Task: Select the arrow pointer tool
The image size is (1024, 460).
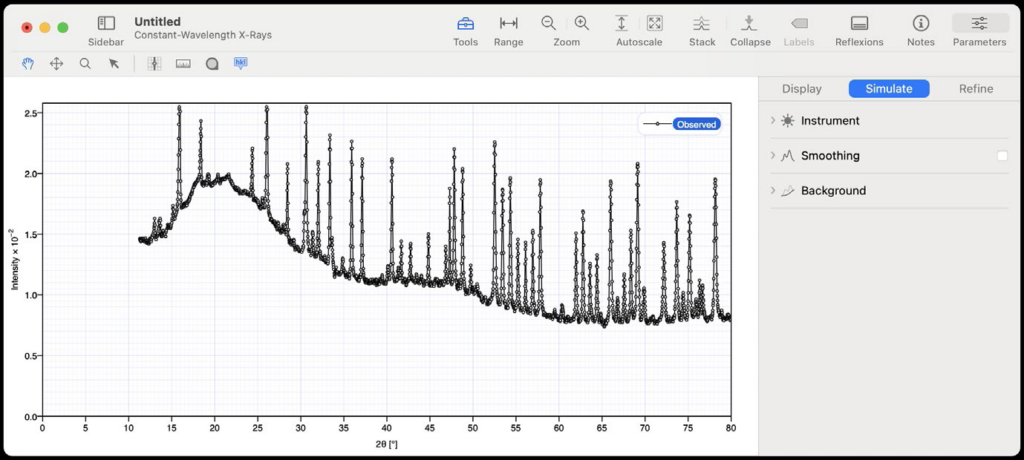Action: [114, 63]
